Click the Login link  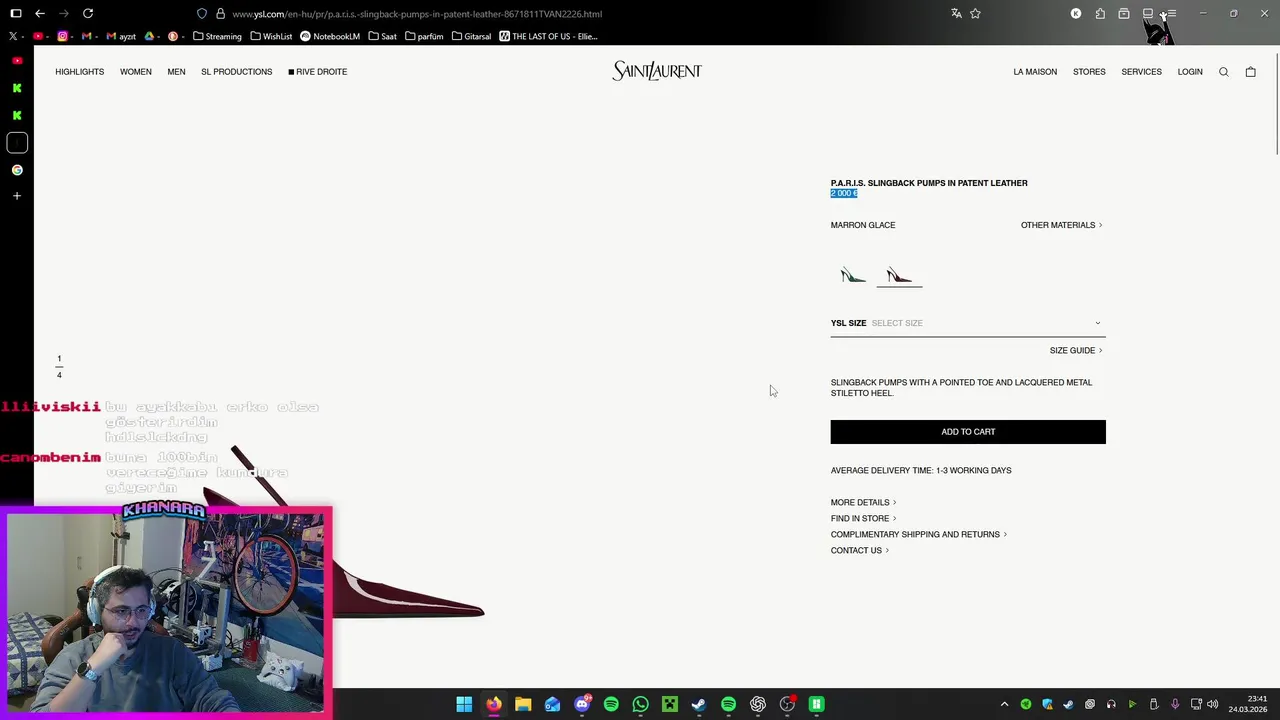click(x=1190, y=72)
